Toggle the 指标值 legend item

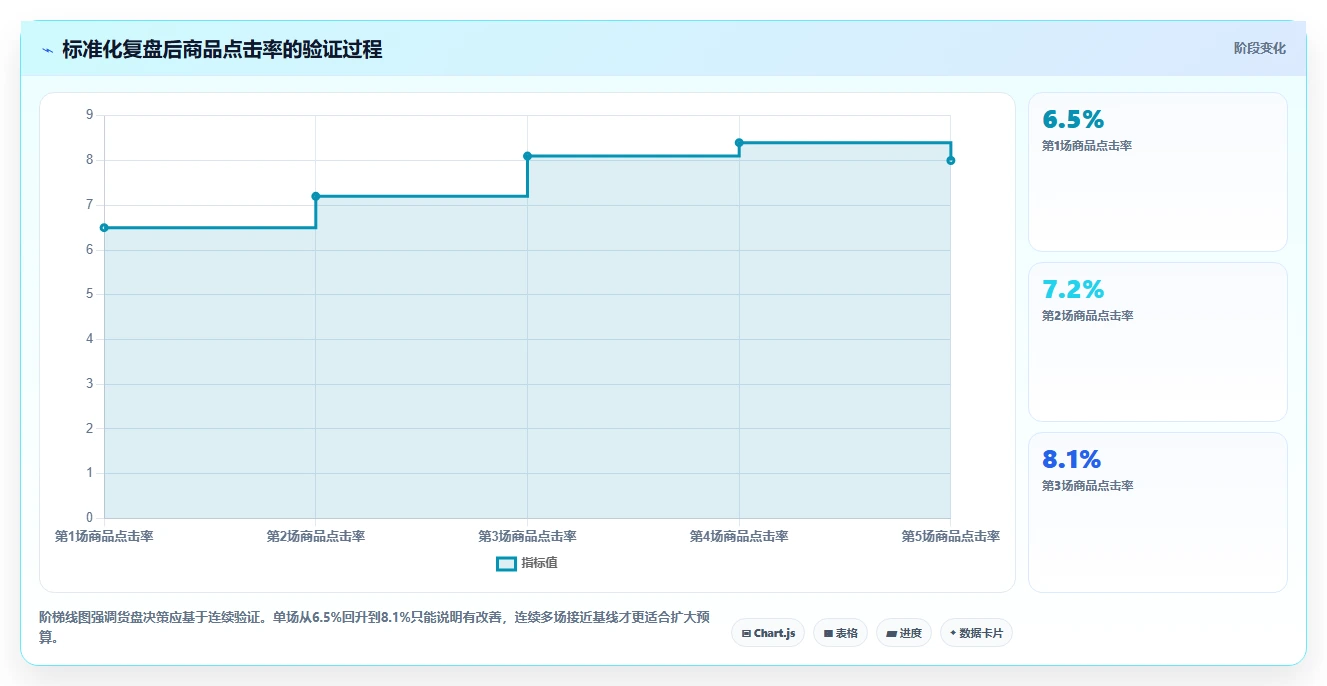click(x=527, y=563)
